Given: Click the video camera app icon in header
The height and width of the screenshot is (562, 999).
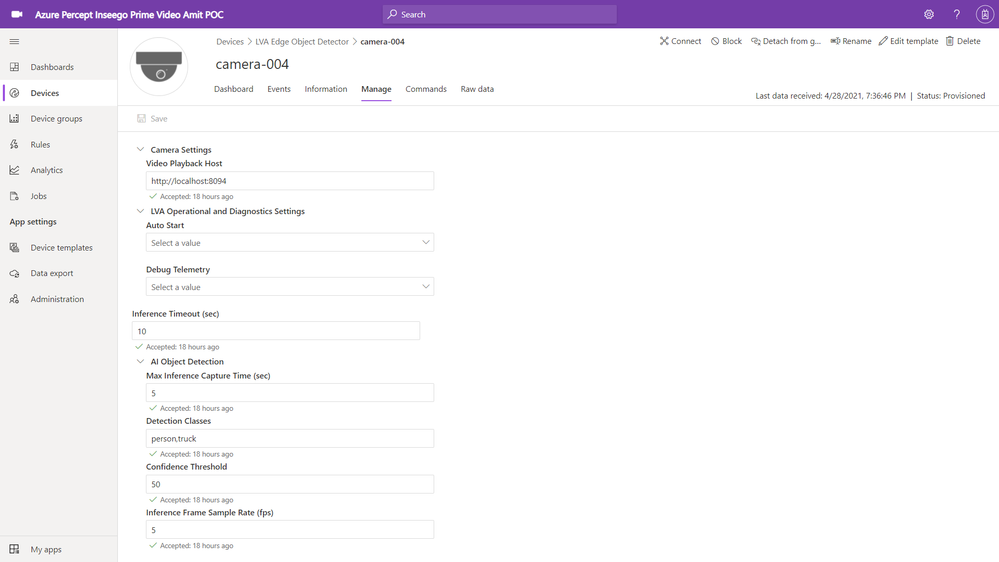Looking at the screenshot, I should 17,14.
